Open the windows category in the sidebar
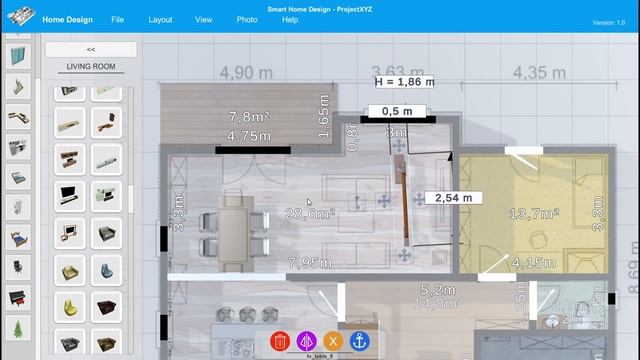Viewport: 640px width, 360px height. [x=18, y=56]
